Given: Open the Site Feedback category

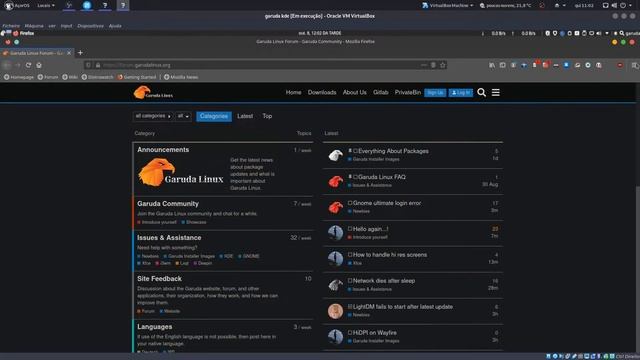Looking at the screenshot, I should [x=159, y=279].
